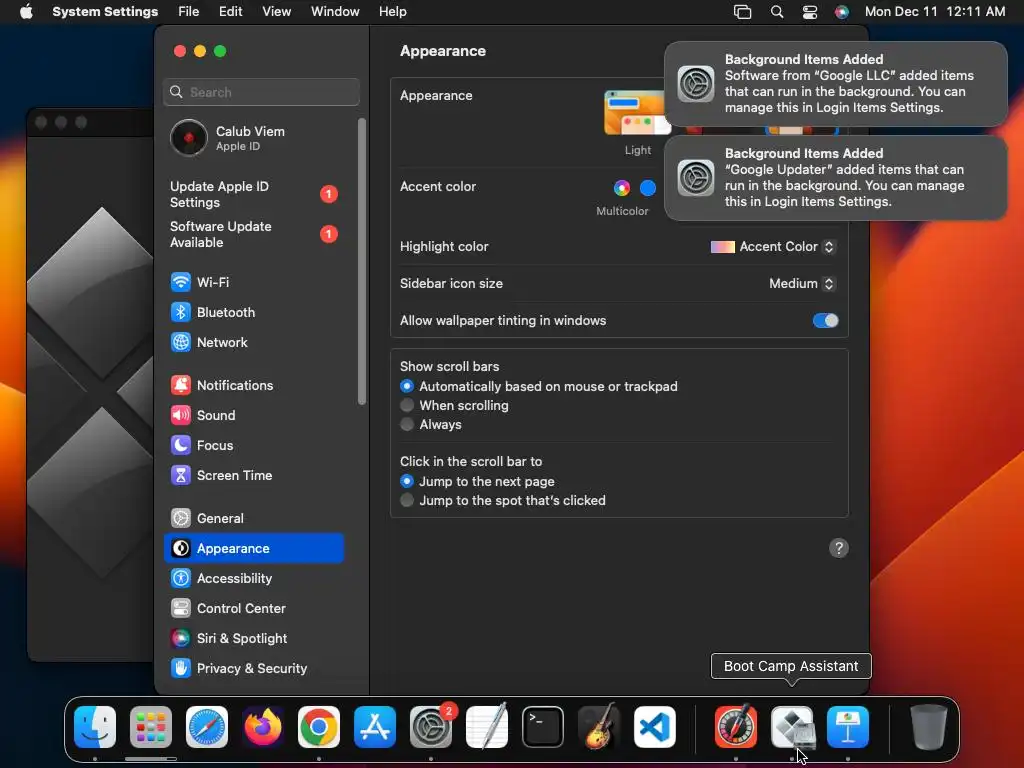Open the View menu
The image size is (1024, 768).
click(x=277, y=12)
